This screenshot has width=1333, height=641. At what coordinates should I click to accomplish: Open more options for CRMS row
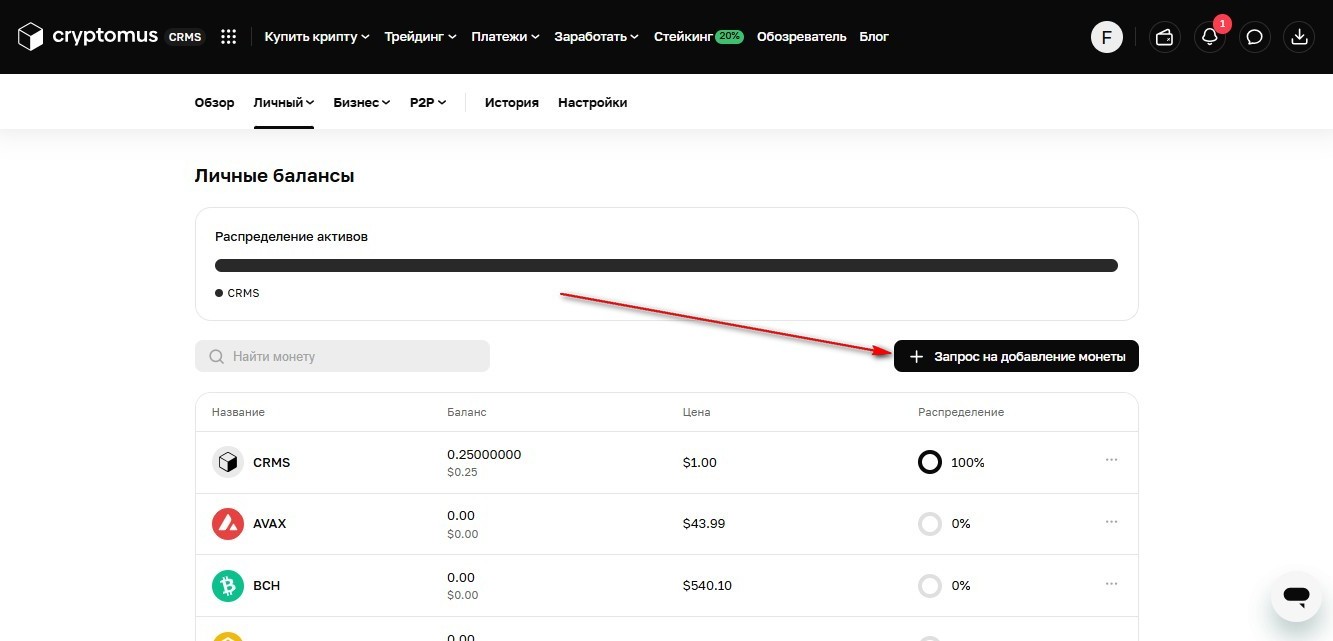pos(1111,460)
